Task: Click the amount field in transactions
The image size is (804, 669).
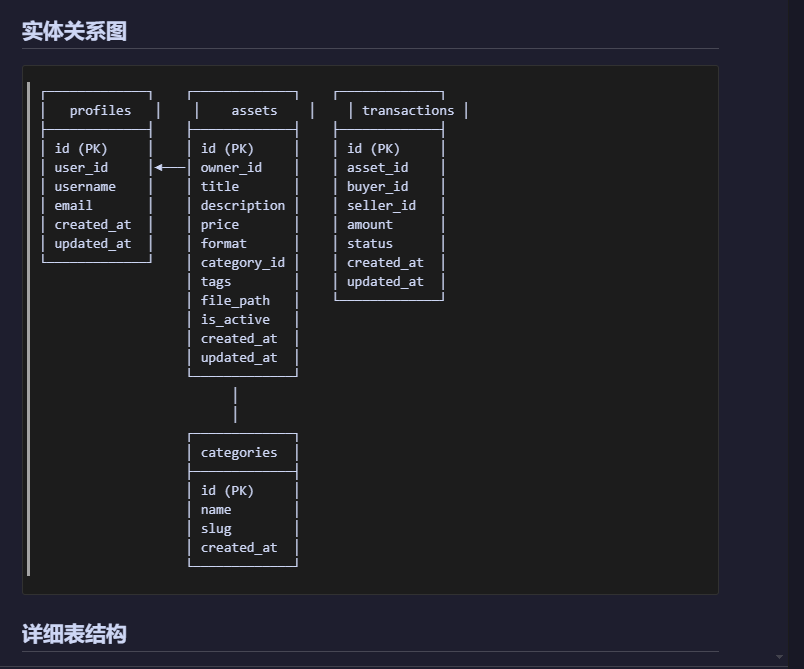Action: [370, 225]
